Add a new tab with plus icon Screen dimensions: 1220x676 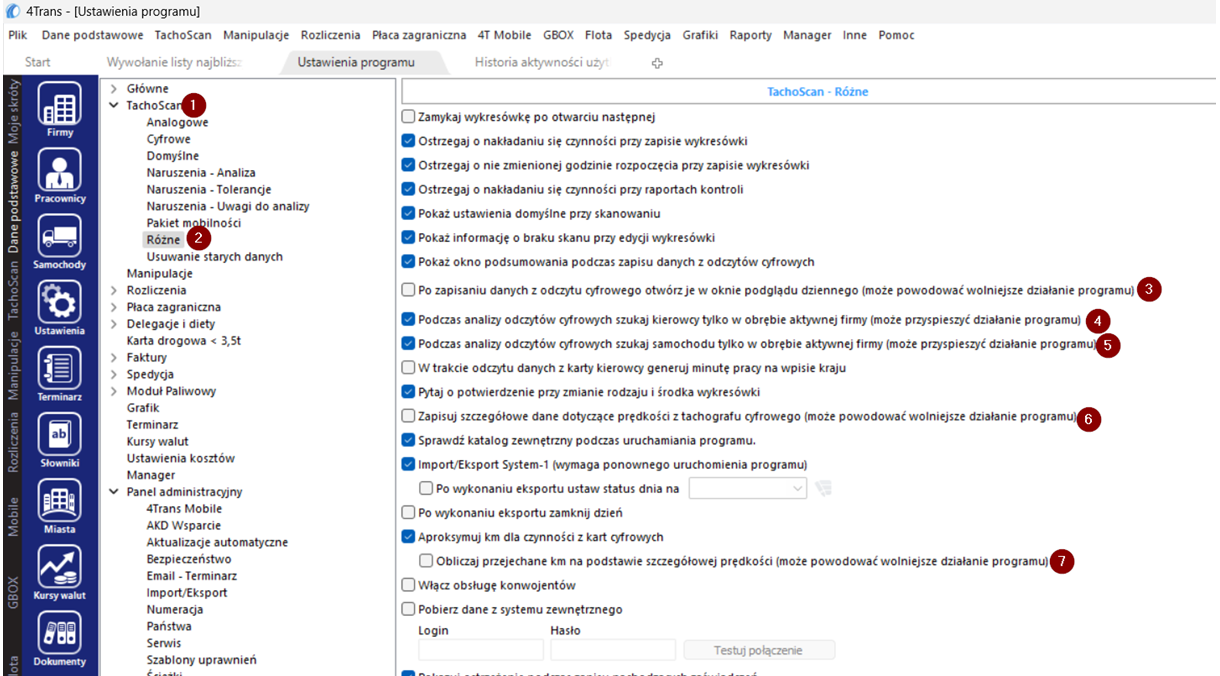click(657, 63)
